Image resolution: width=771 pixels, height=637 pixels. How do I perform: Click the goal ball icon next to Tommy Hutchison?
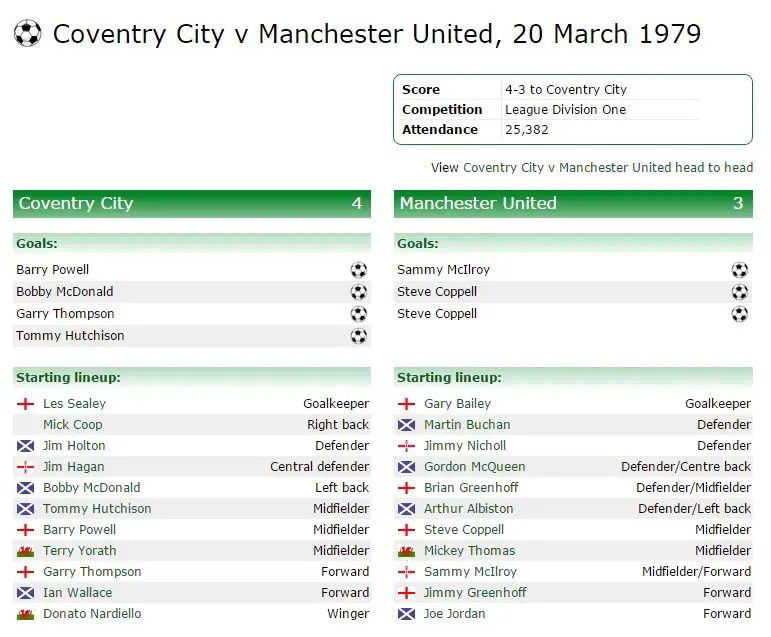tap(358, 336)
